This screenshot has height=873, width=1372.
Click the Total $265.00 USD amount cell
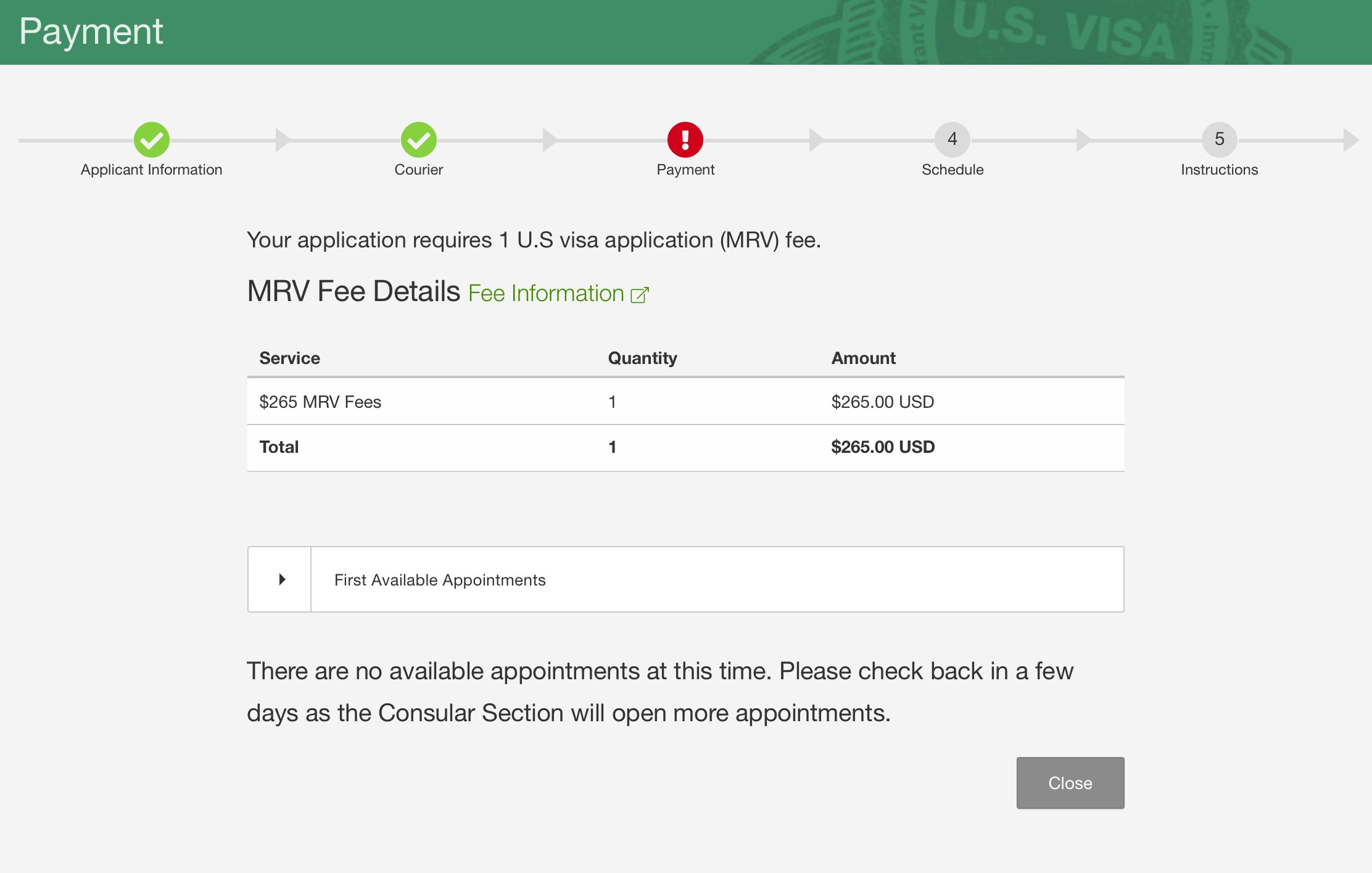tap(882, 447)
